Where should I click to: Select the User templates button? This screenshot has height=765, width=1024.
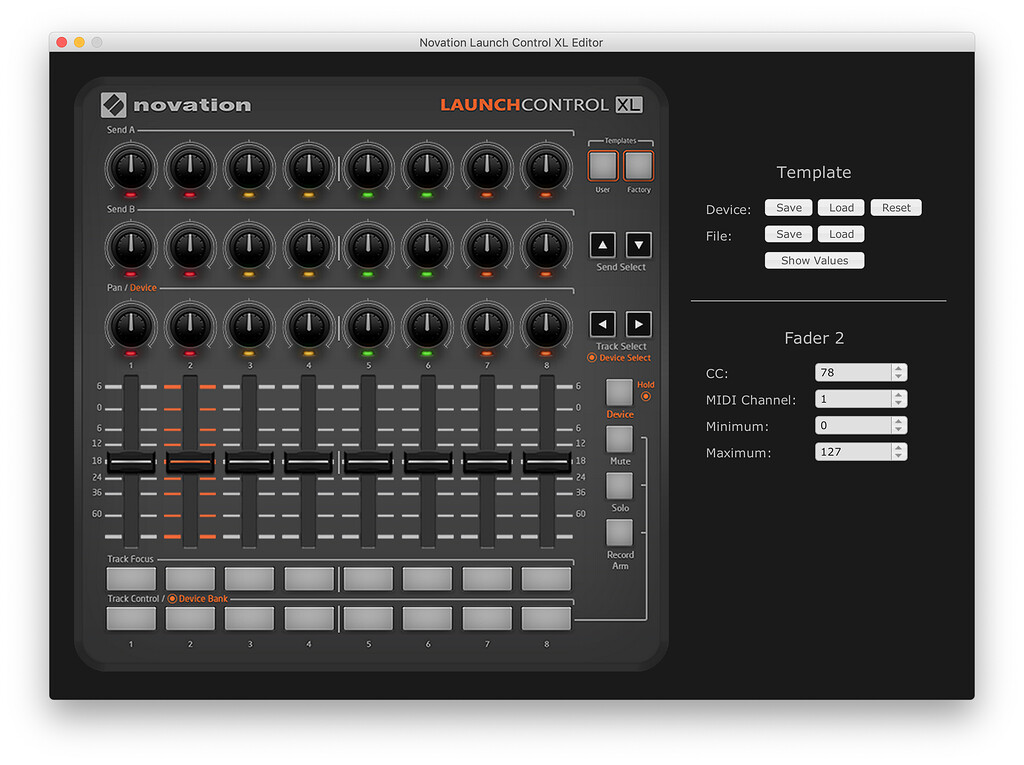point(602,165)
